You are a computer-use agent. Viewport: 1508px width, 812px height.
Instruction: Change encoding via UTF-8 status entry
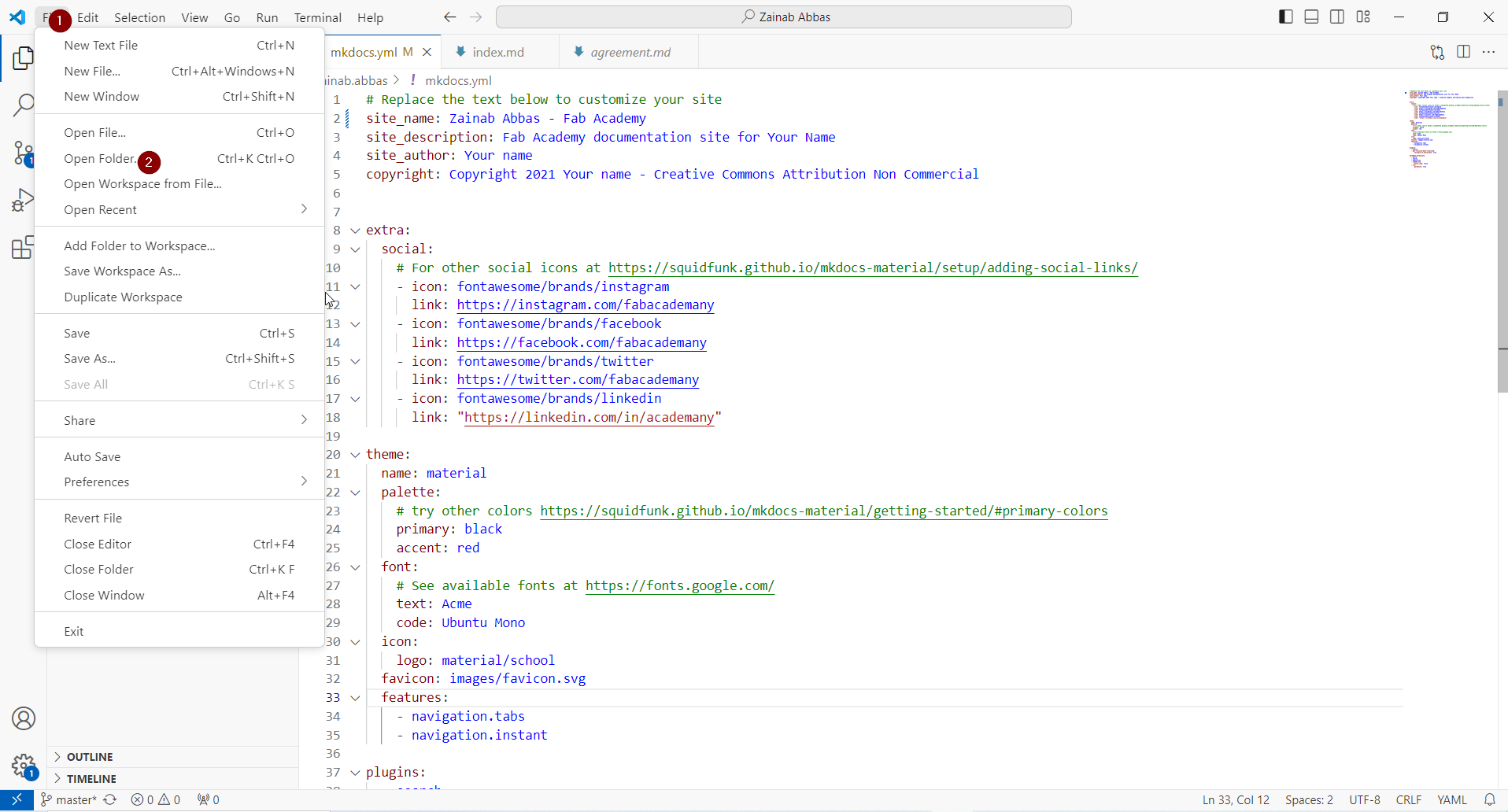pyautogui.click(x=1365, y=799)
